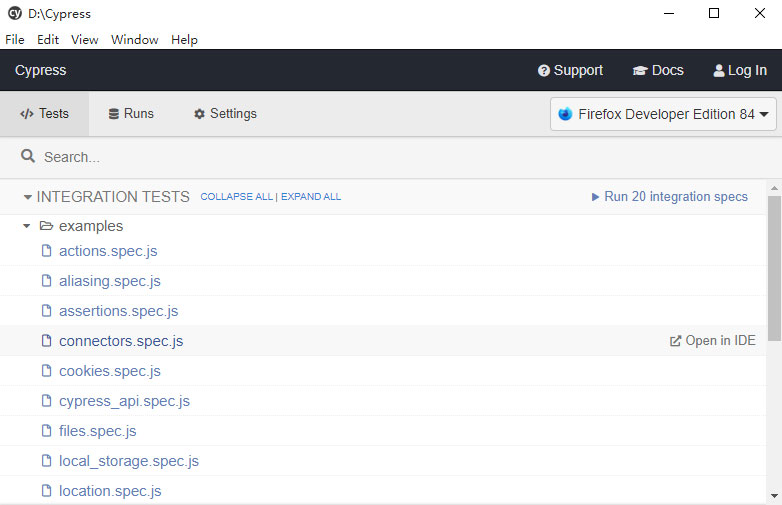
Task: Open aliasing.spec.js
Action: tap(110, 281)
